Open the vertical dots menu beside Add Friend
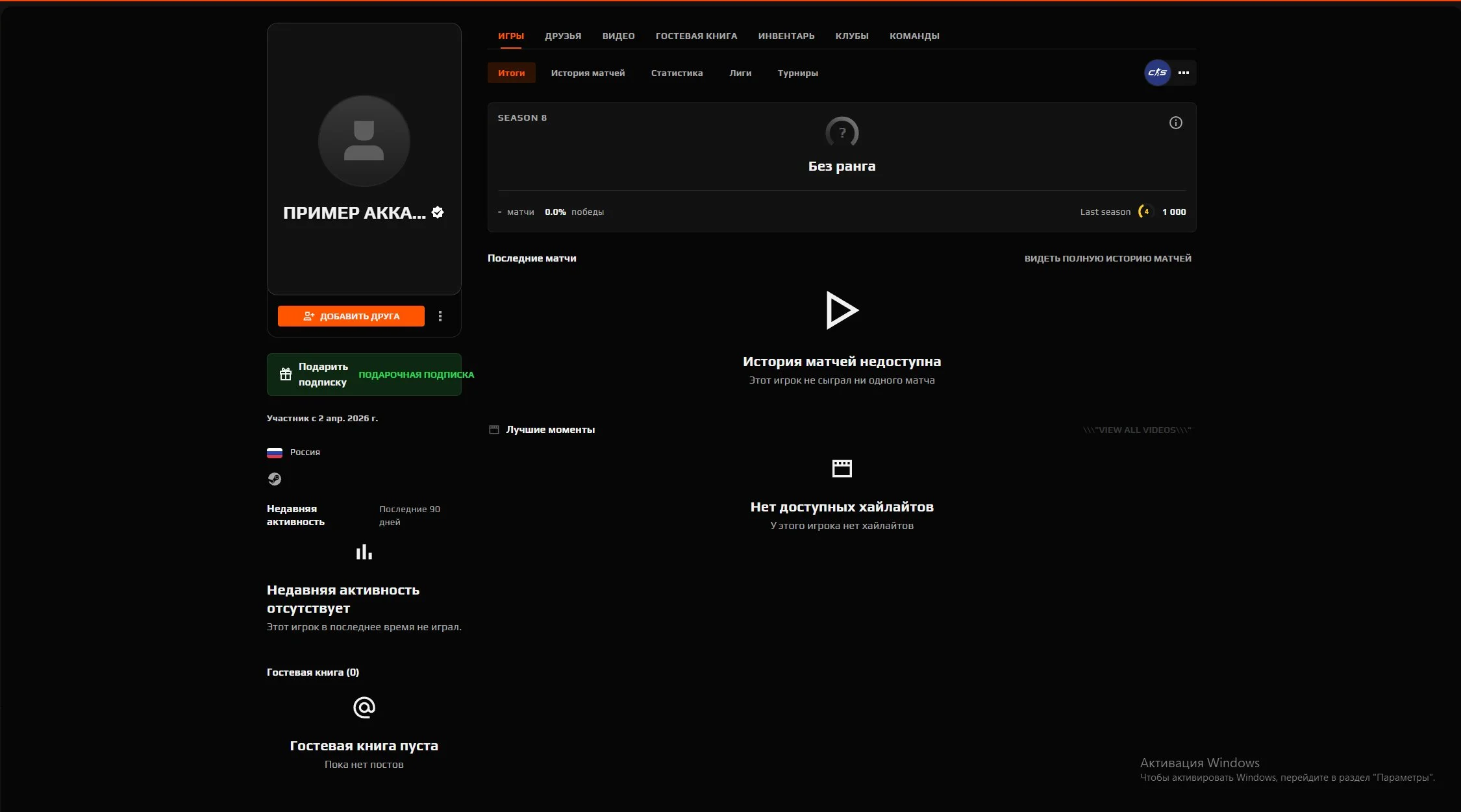Viewport: 1461px width, 812px height. click(x=440, y=316)
